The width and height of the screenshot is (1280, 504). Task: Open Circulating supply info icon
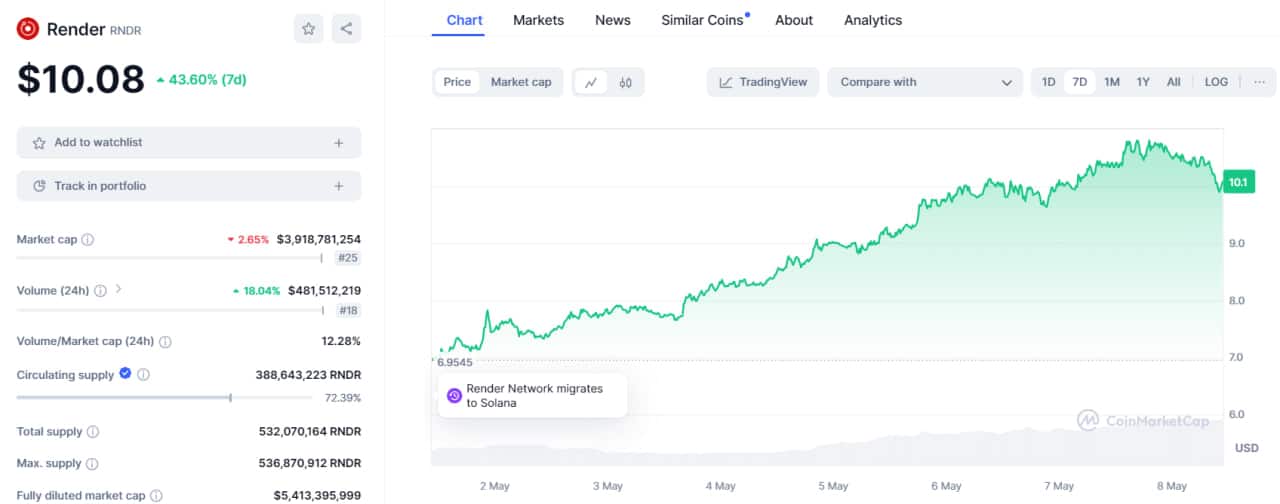[x=143, y=375]
